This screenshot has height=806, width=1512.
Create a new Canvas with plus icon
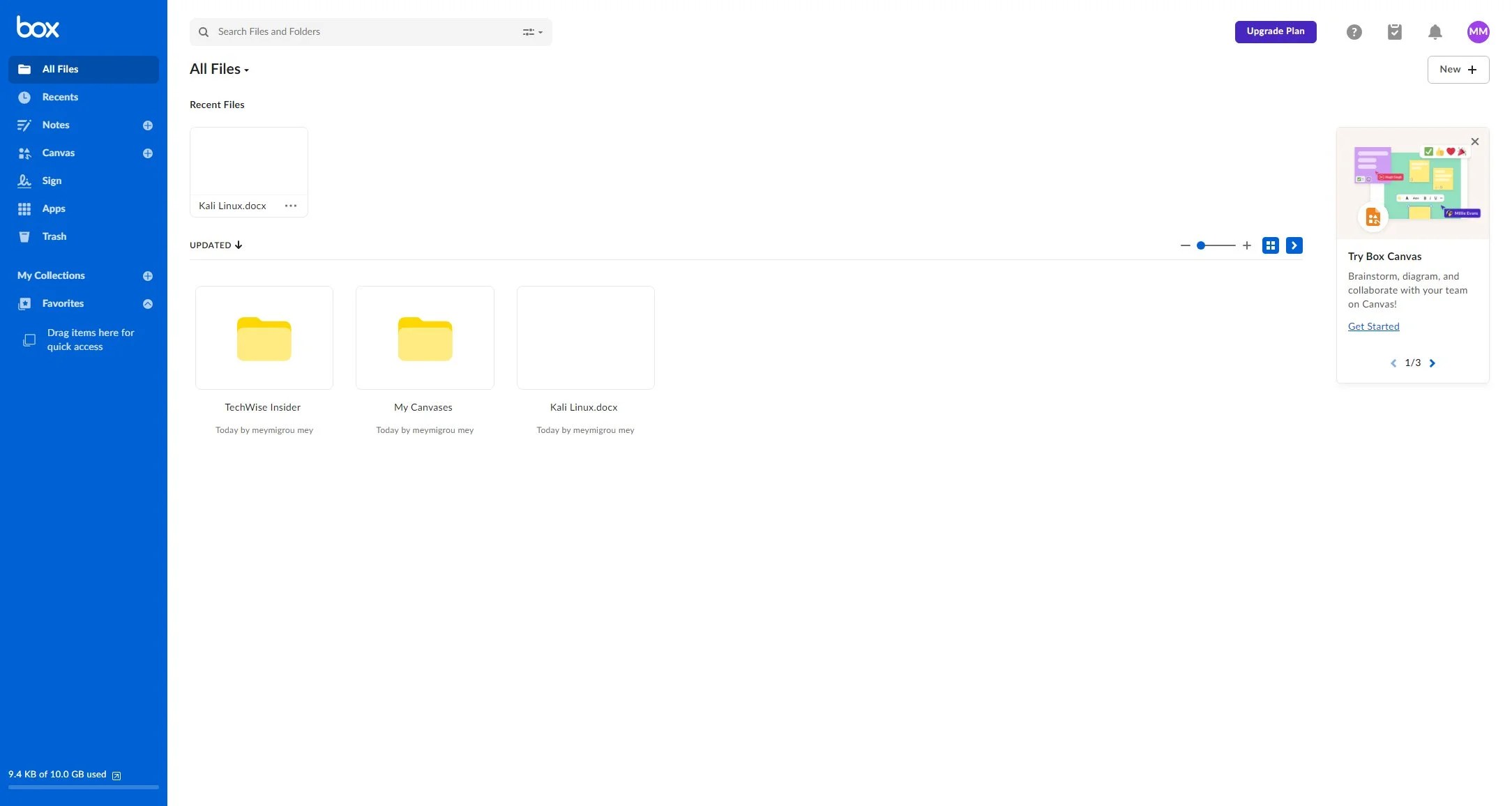click(x=148, y=153)
